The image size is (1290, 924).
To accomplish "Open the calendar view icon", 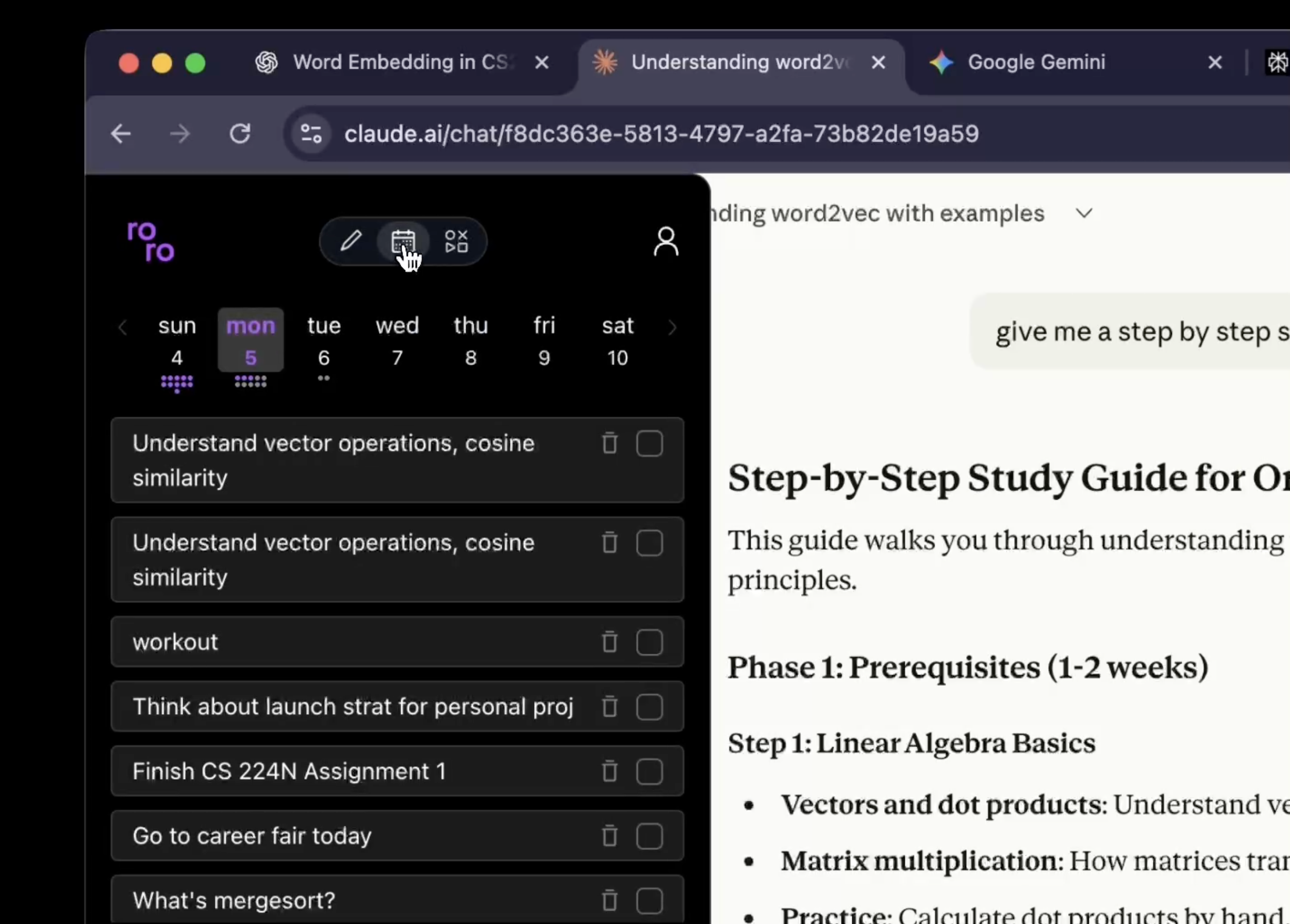I will 404,241.
